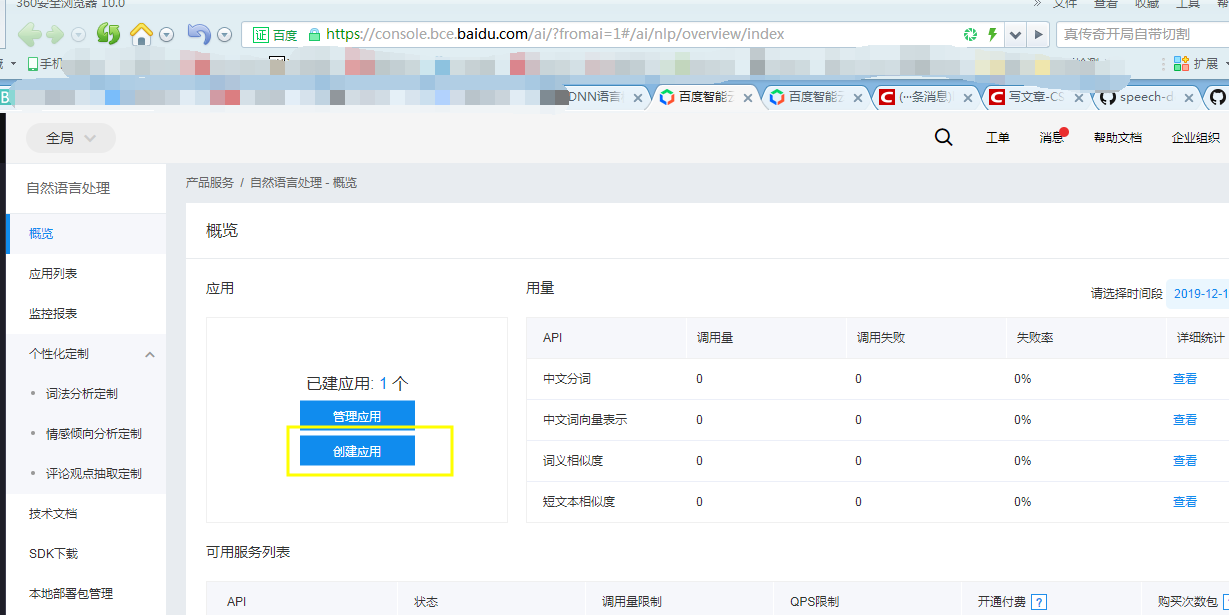Close the (…条消息) tab

(x=967, y=98)
